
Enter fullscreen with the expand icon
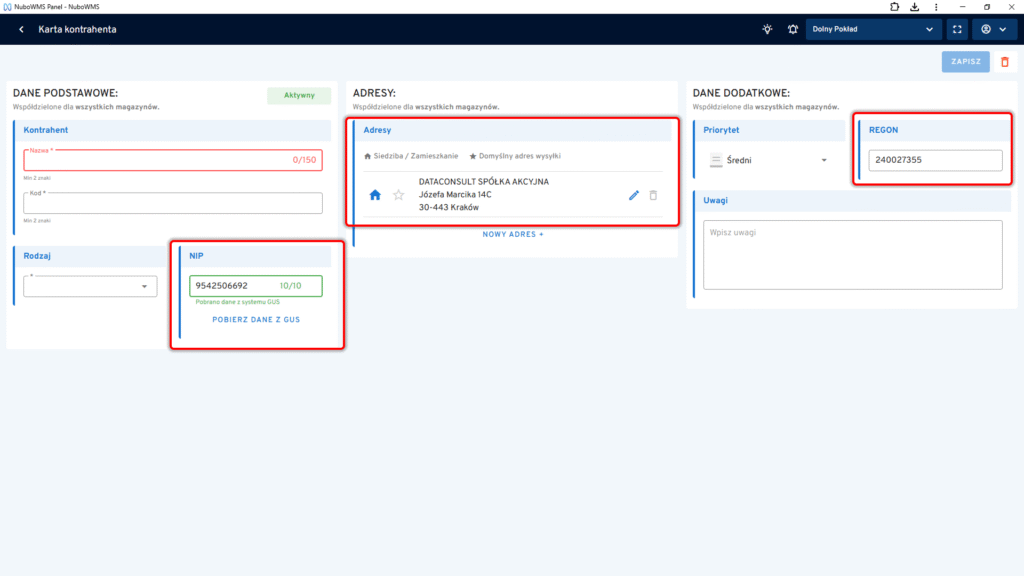pyautogui.click(x=959, y=29)
